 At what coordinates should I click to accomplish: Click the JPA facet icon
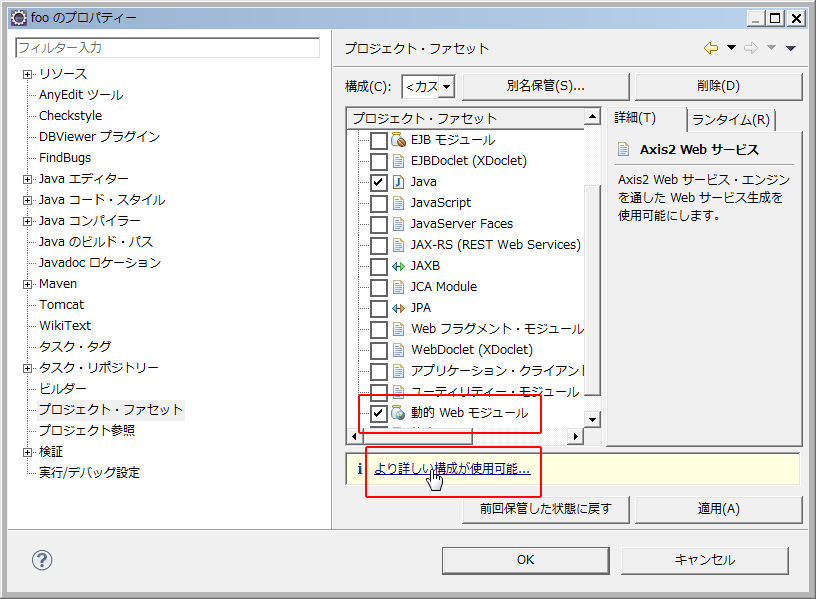(398, 308)
